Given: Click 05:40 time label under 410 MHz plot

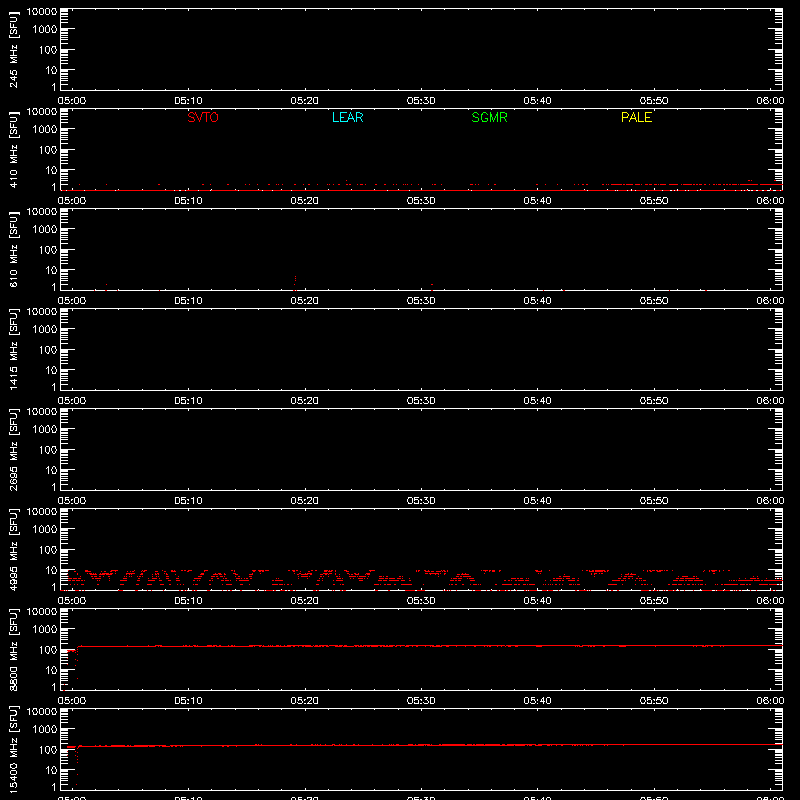Looking at the screenshot, I should tap(537, 201).
